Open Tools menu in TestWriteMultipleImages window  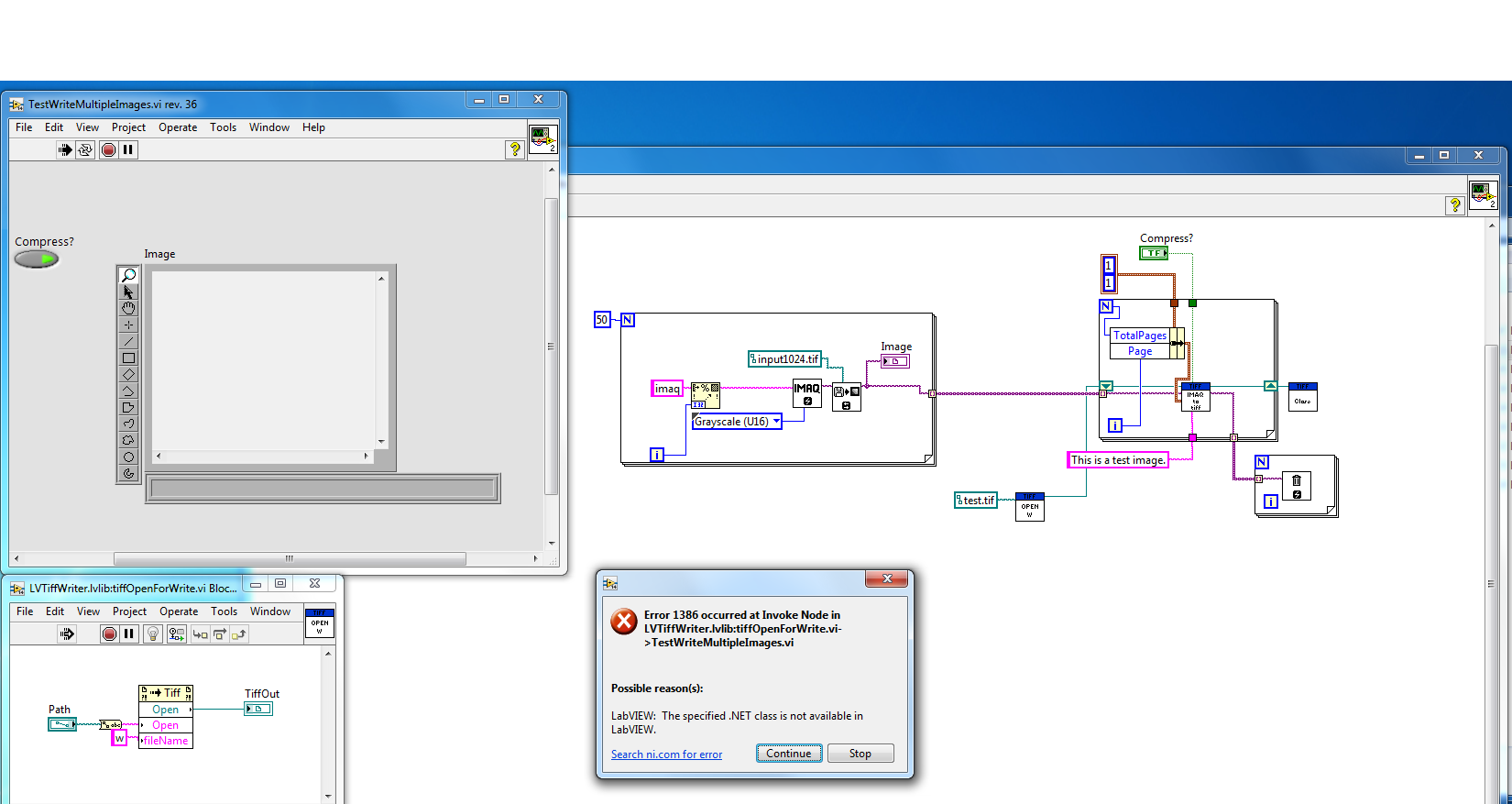click(223, 127)
